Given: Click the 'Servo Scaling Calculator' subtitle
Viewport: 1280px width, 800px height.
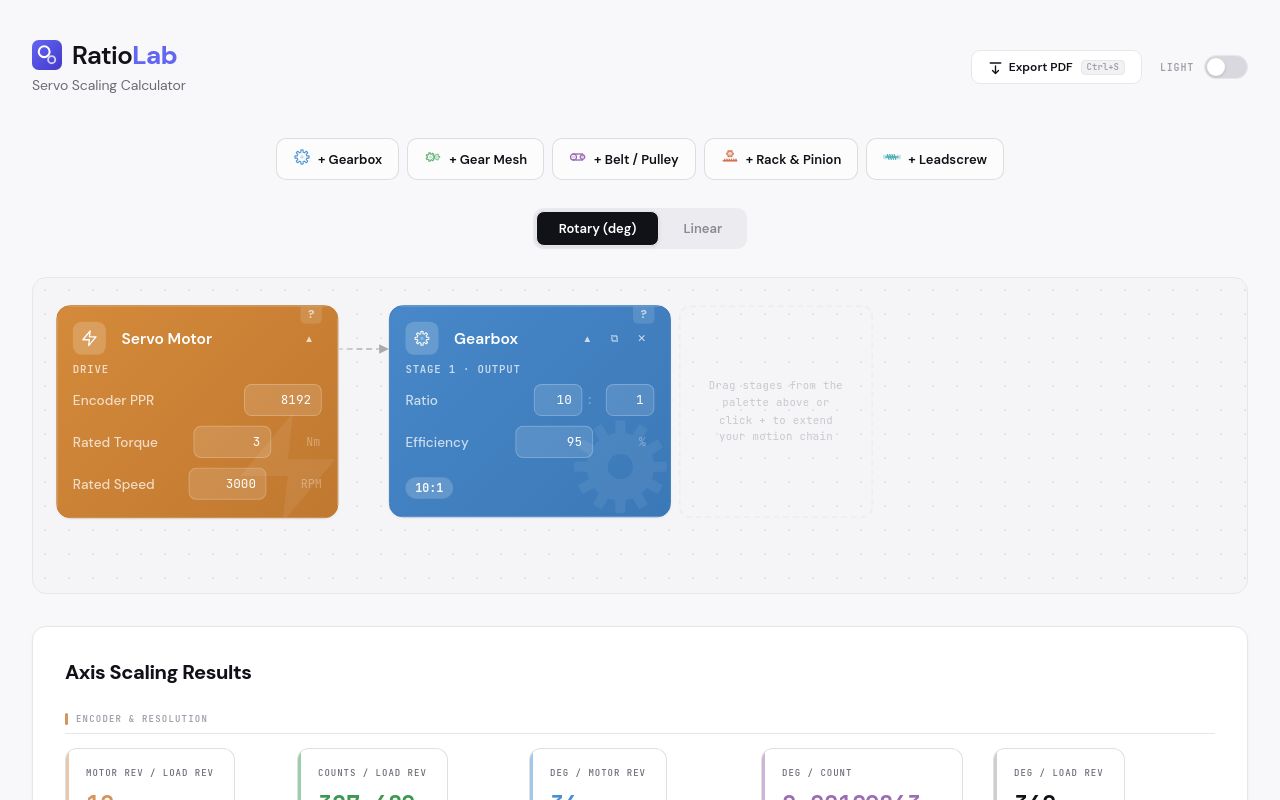Looking at the screenshot, I should coord(109,85).
